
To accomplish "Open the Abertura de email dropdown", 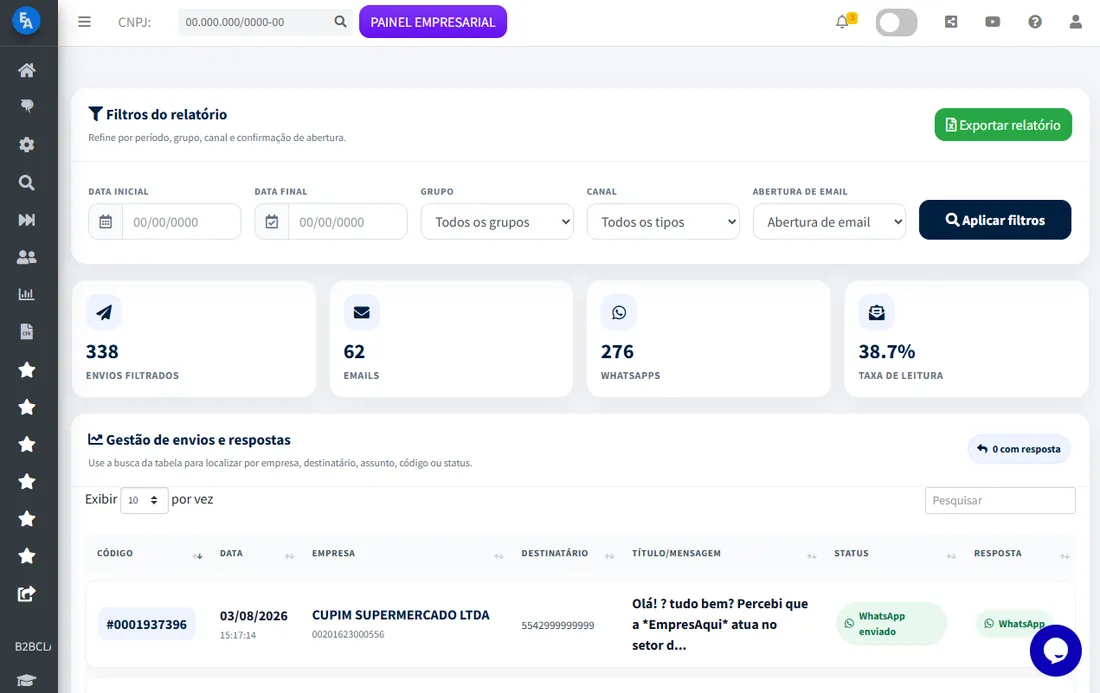I will pyautogui.click(x=829, y=222).
